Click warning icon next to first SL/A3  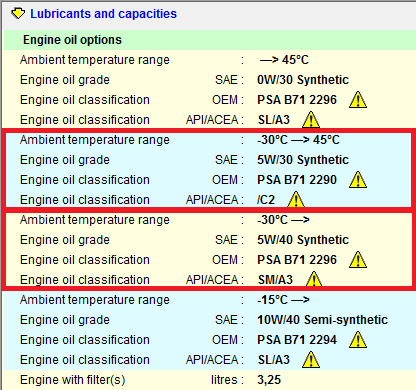(x=311, y=120)
